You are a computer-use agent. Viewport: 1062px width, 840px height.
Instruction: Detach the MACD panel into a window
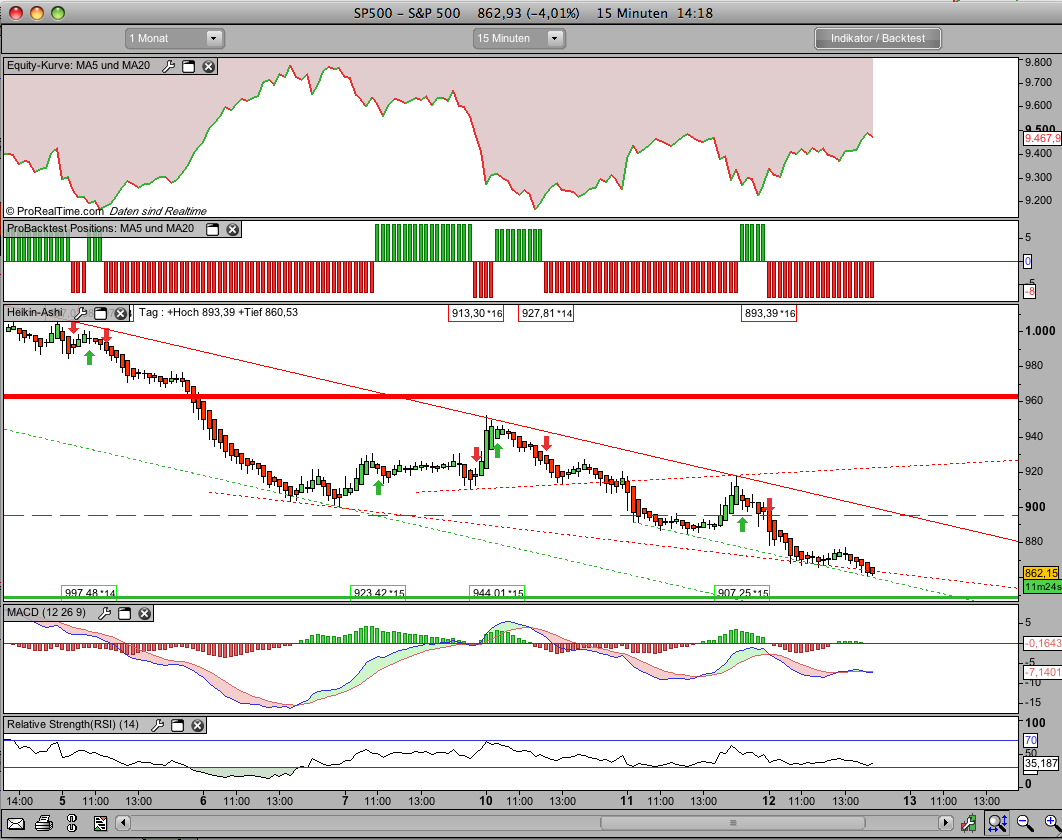(x=125, y=613)
